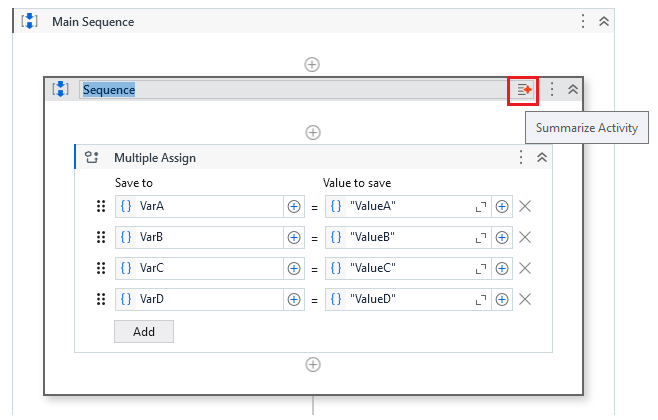Click the plus button beside "ValueD"
Screen dimensions: 658x420
click(x=502, y=300)
